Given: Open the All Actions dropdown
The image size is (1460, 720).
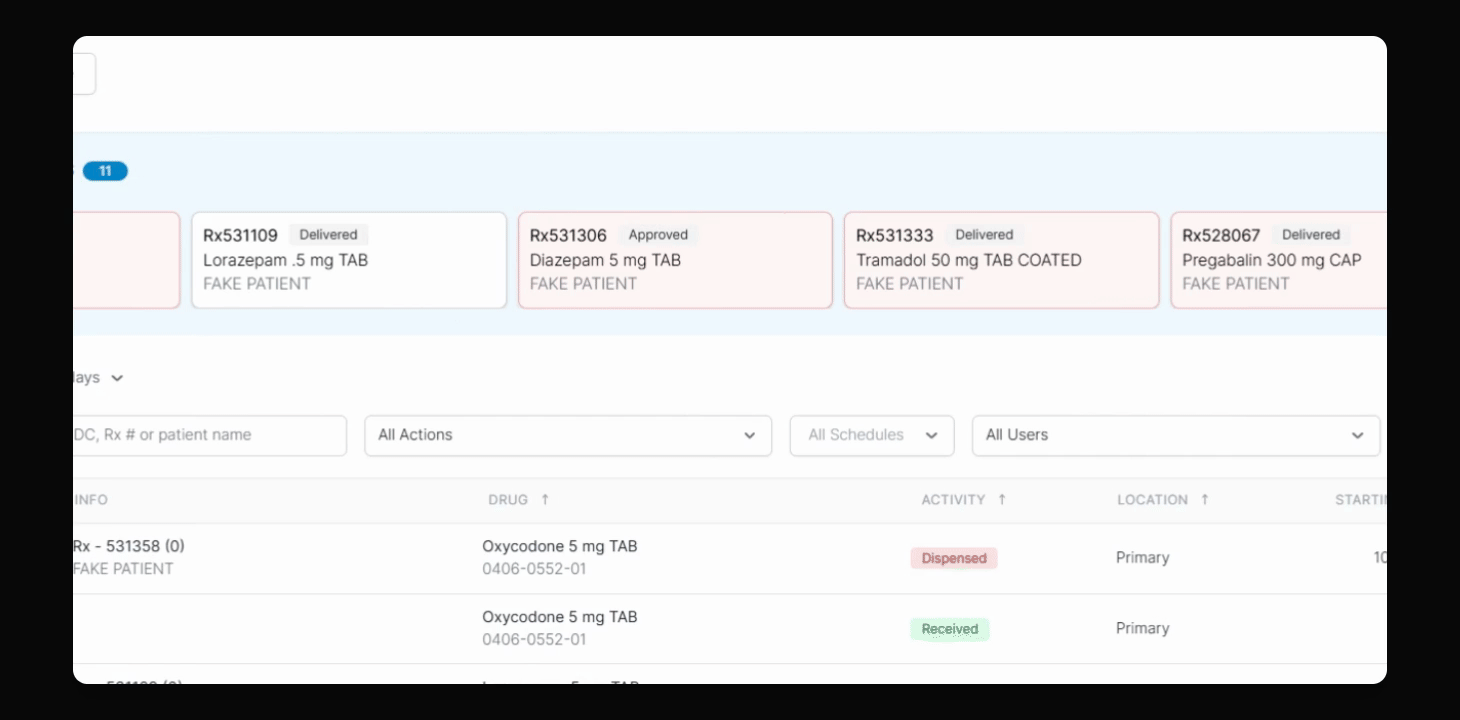Looking at the screenshot, I should pyautogui.click(x=568, y=435).
